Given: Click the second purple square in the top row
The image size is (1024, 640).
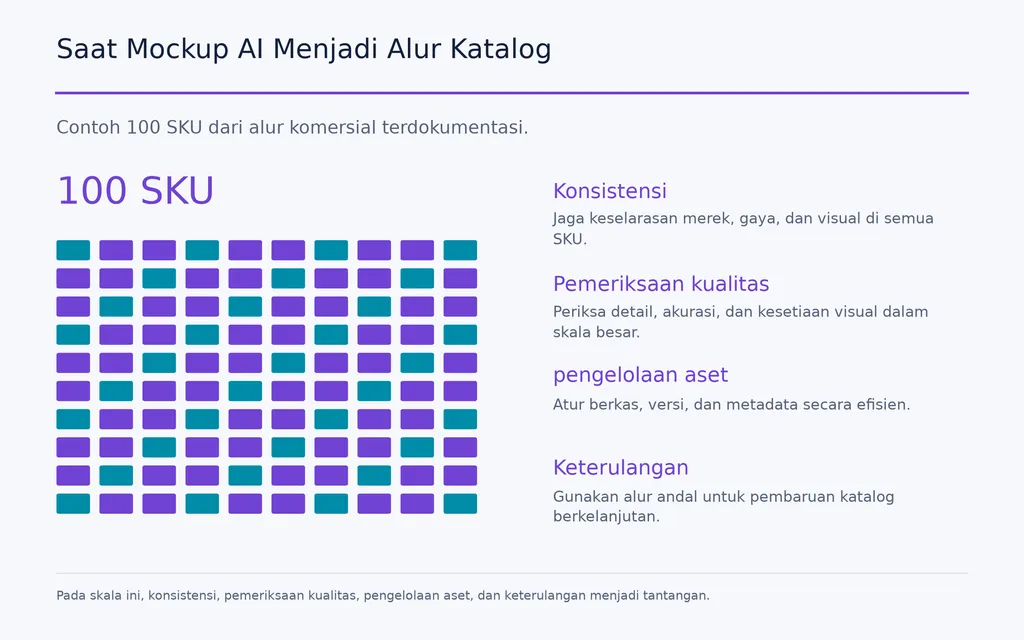Looking at the screenshot, I should point(159,250).
